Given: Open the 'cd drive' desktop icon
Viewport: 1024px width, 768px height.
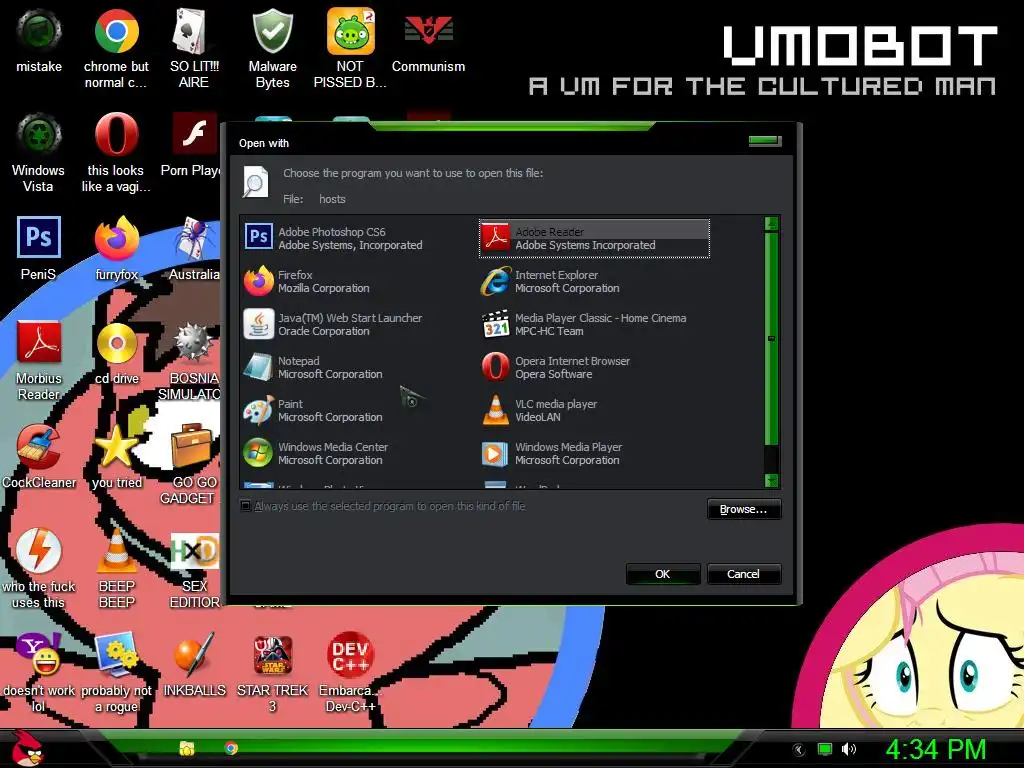Looking at the screenshot, I should [116, 353].
